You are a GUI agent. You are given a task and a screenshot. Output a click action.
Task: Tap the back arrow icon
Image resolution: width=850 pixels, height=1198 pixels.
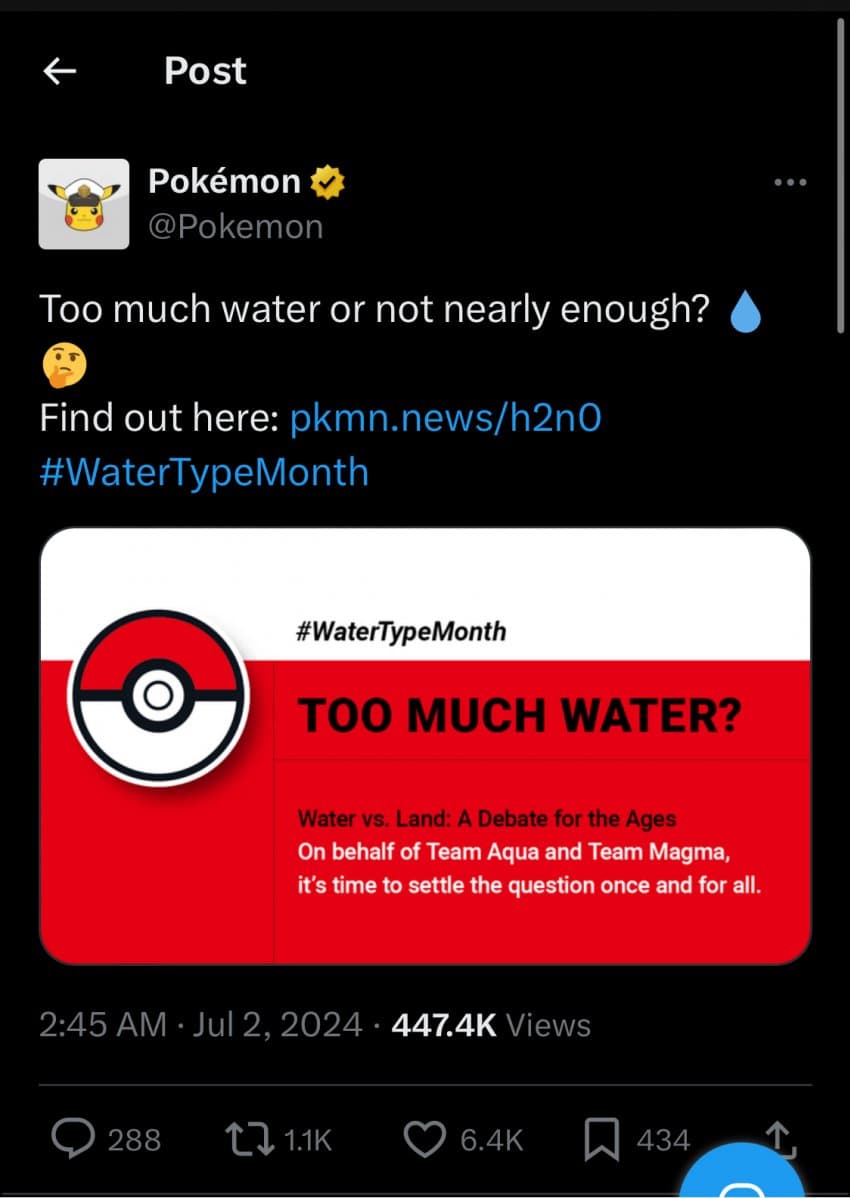click(61, 71)
